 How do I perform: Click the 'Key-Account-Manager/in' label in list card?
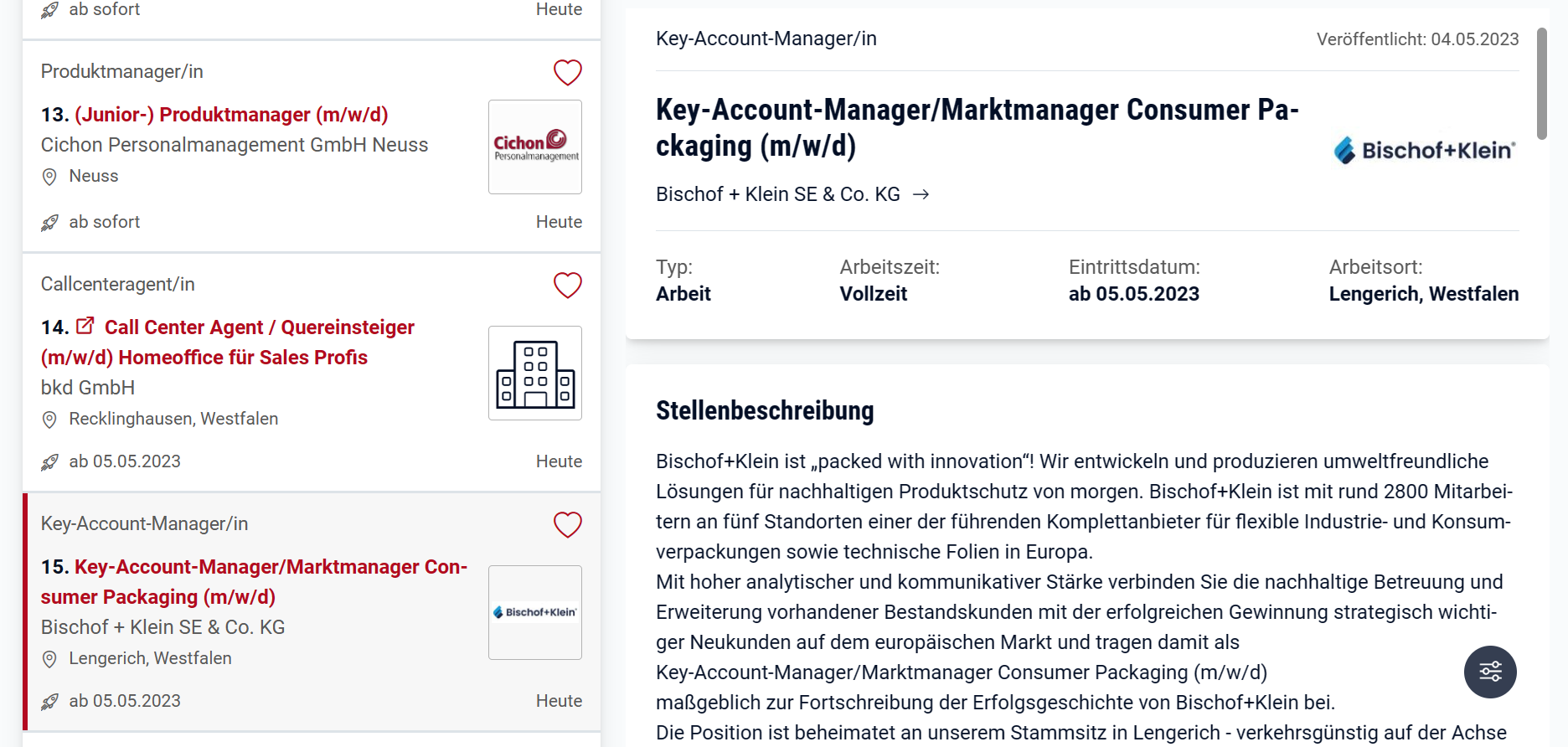click(x=145, y=524)
